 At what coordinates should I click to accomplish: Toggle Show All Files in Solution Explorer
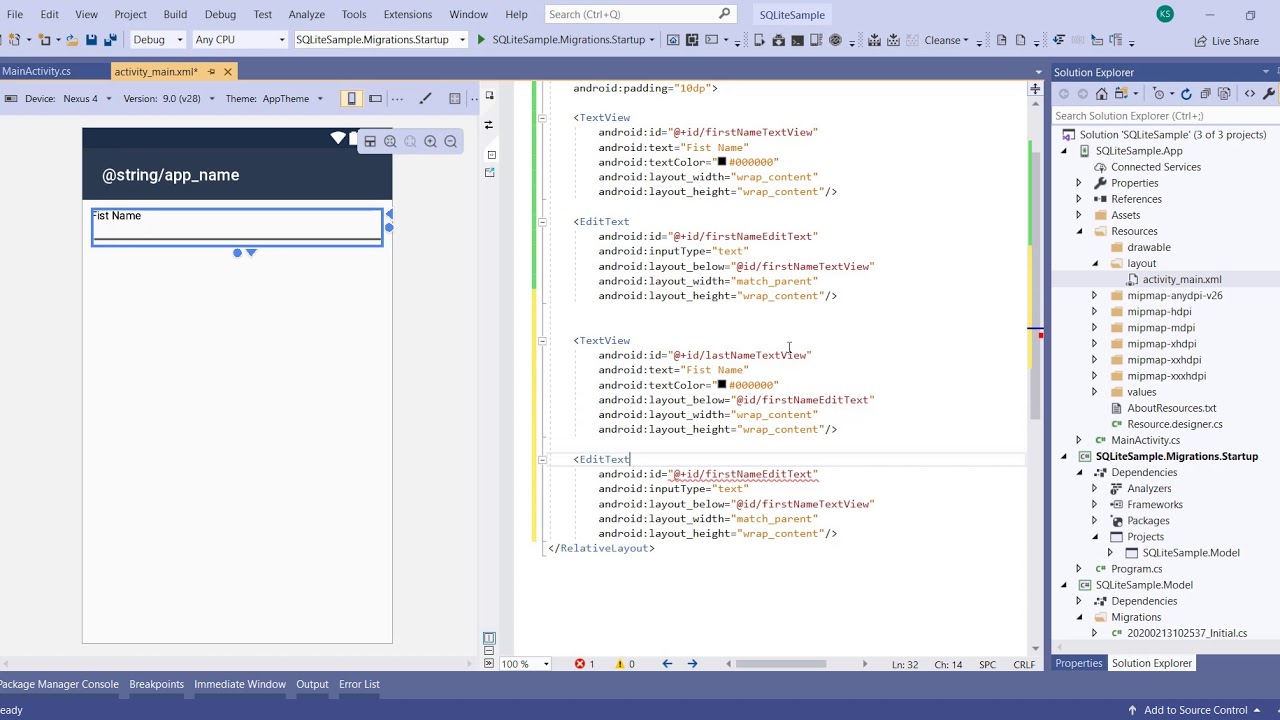tap(1225, 94)
